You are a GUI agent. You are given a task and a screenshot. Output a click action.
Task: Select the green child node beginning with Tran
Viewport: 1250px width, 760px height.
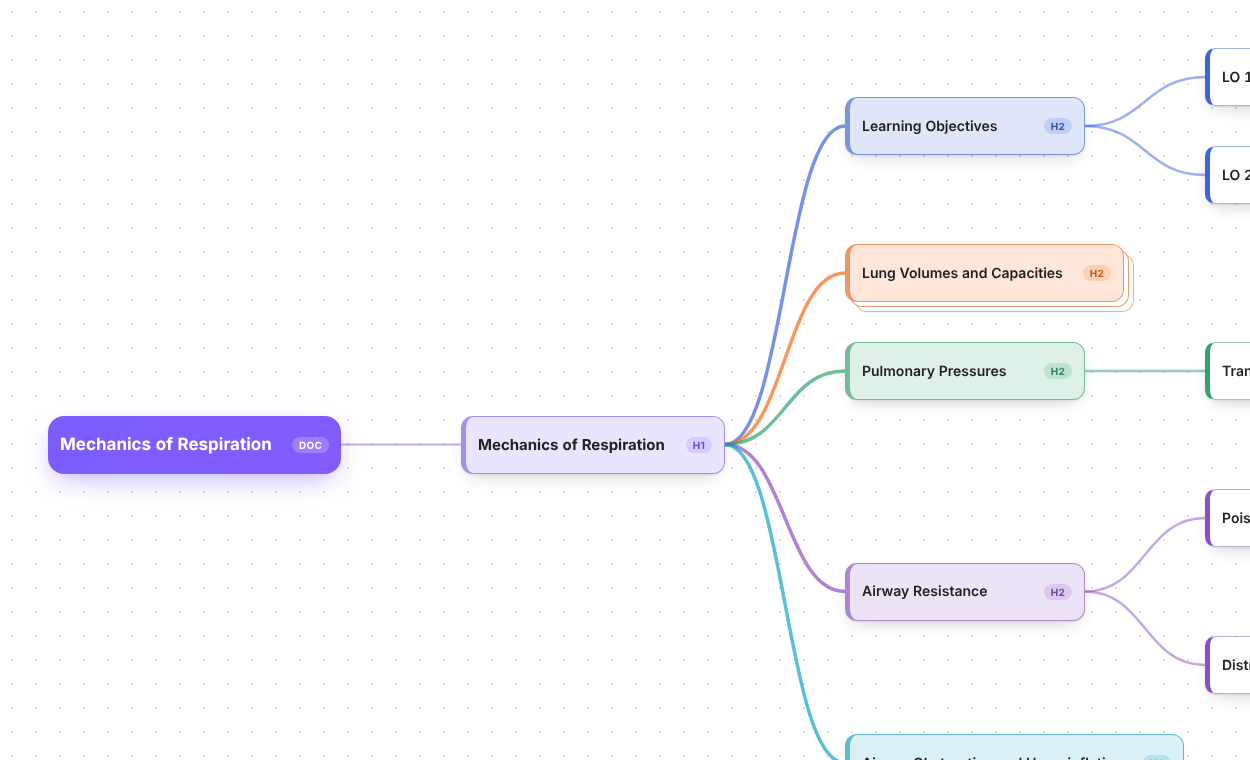pyautogui.click(x=1228, y=371)
